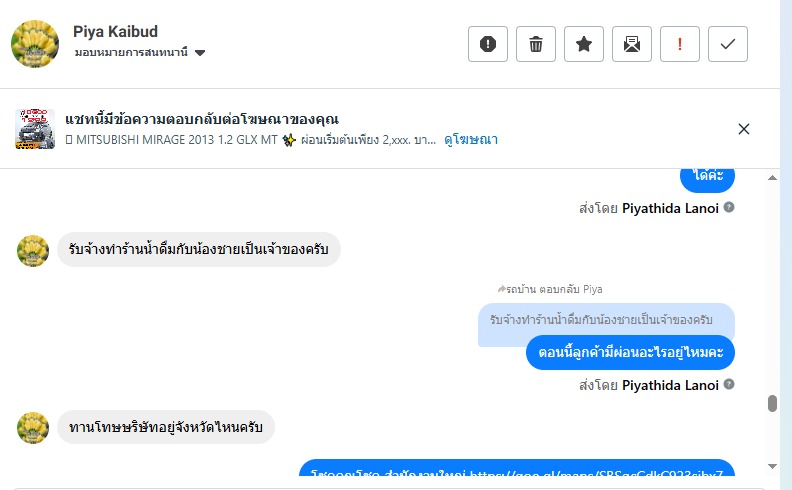
Task: Mark conversation done with checkmark icon
Action: coord(728,44)
